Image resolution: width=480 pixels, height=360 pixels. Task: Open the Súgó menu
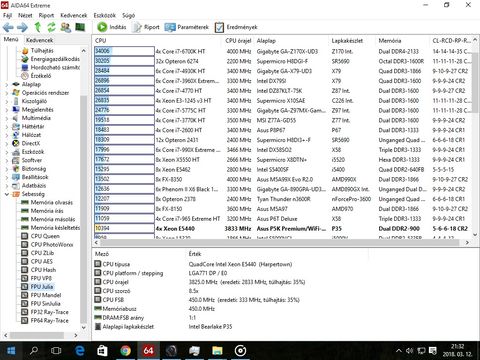pyautogui.click(x=128, y=15)
